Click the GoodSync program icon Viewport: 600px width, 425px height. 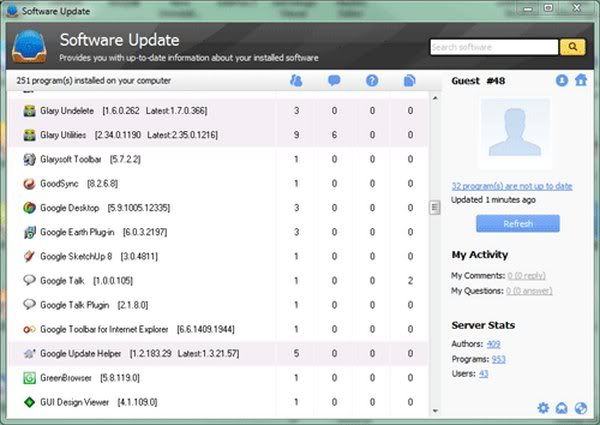click(x=29, y=184)
